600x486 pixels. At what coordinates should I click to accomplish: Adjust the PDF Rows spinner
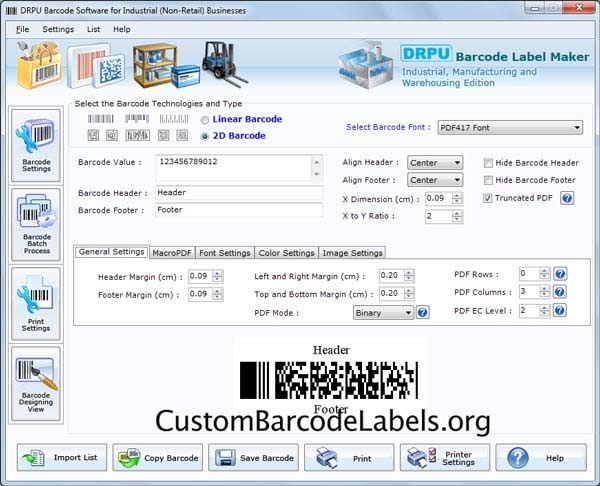pos(544,273)
